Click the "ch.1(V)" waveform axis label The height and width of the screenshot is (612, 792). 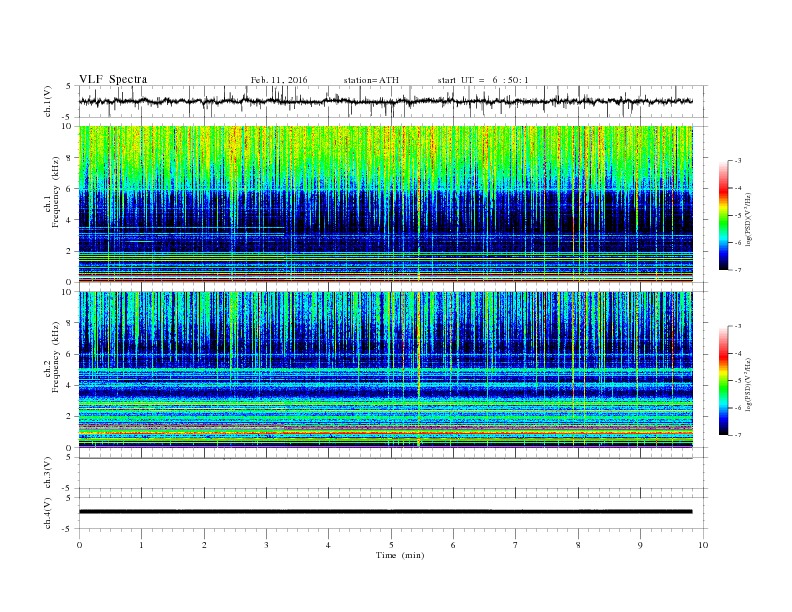pyautogui.click(x=47, y=102)
